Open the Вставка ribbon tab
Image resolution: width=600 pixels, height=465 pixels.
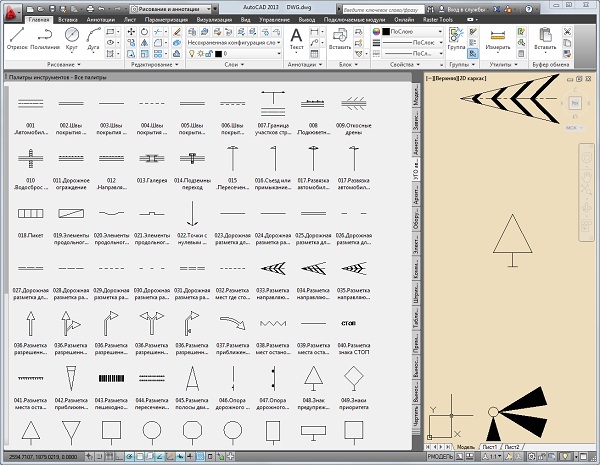[x=69, y=19]
